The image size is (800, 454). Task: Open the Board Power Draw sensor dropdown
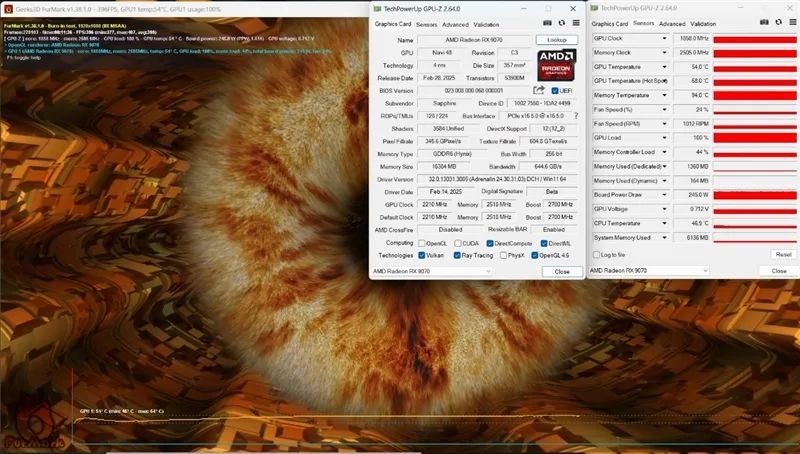point(664,195)
